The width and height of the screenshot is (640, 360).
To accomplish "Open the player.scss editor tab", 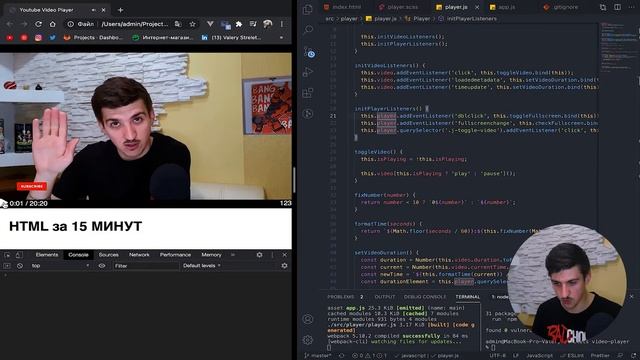I will click(x=398, y=7).
